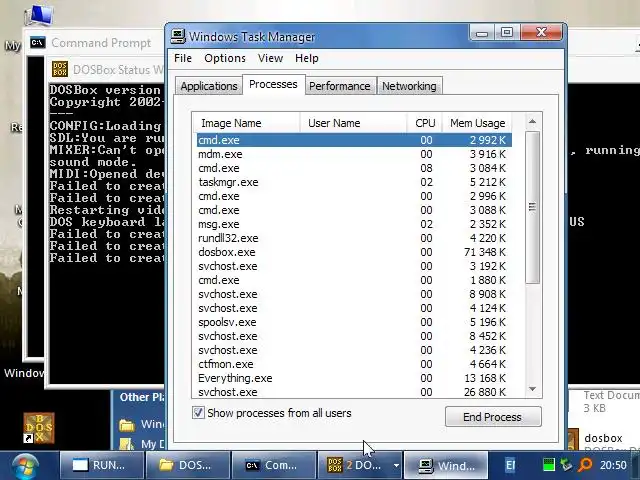Image resolution: width=640 pixels, height=480 pixels.
Task: Select svchost.exe using 8 908 K memory
Action: pyautogui.click(x=354, y=294)
